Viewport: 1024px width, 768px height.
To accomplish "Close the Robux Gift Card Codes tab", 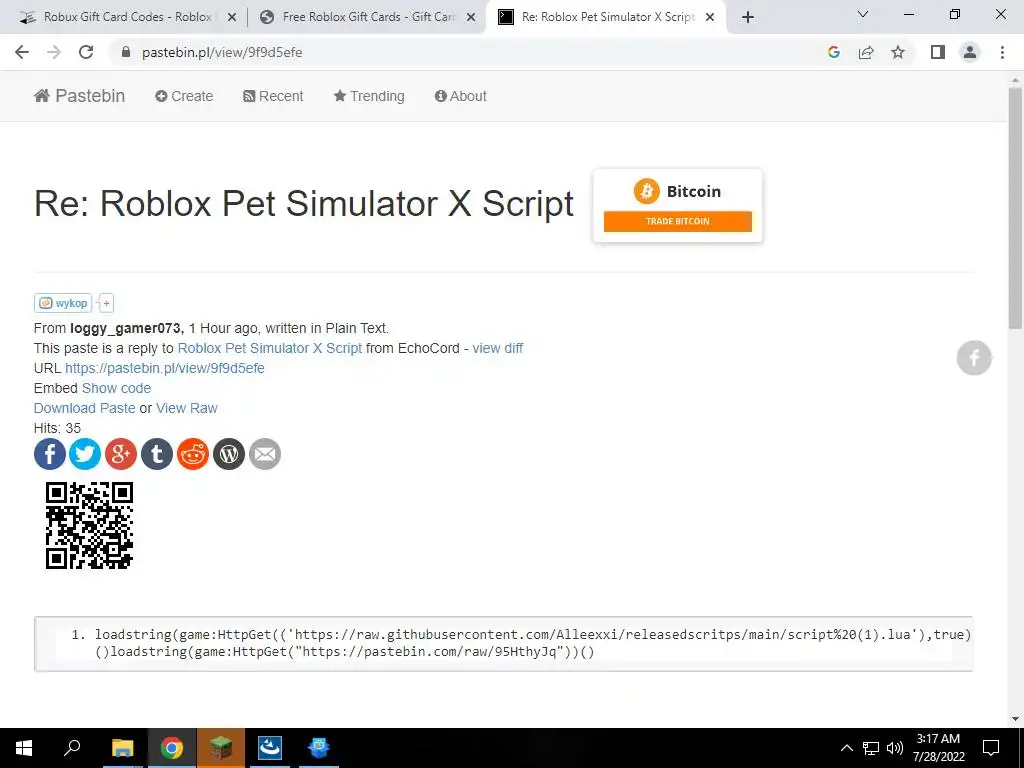I will point(232,18).
